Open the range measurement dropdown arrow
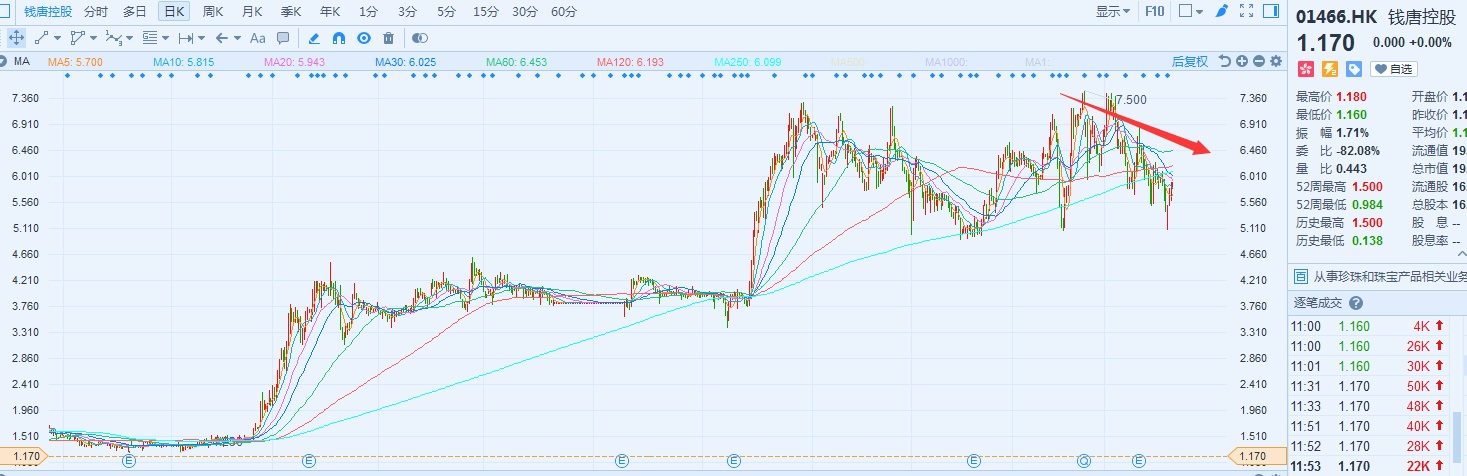 (x=201, y=38)
